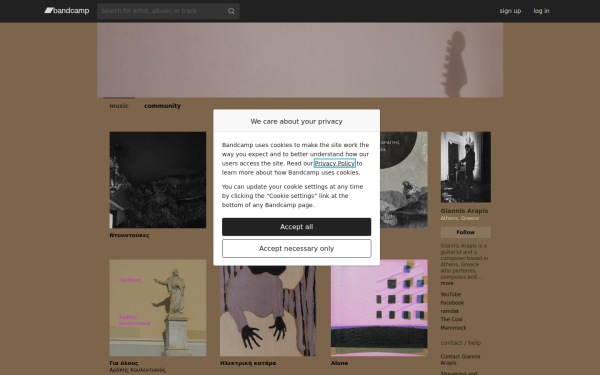Open the YouTube link

click(451, 294)
